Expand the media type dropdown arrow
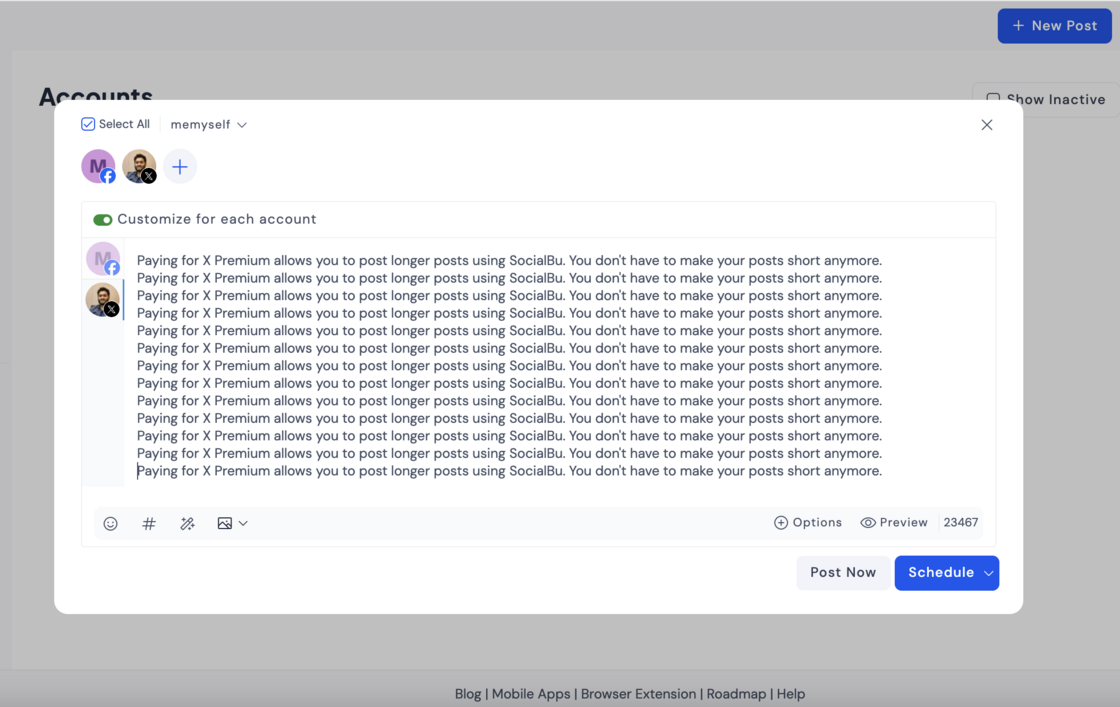Viewport: 1120px width, 707px height. (x=243, y=523)
